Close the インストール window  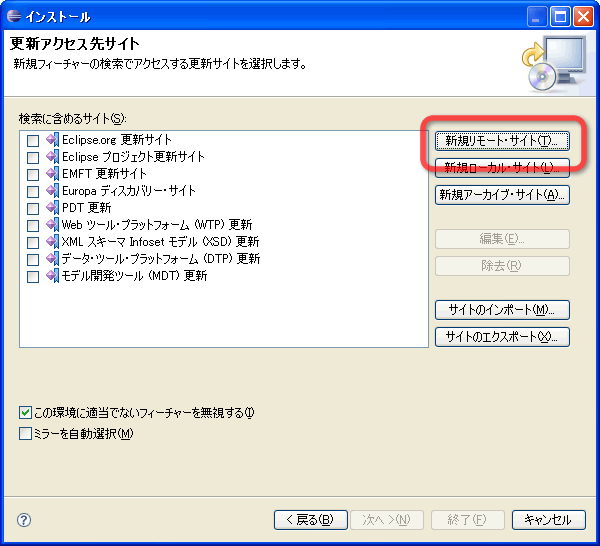click(x=583, y=17)
